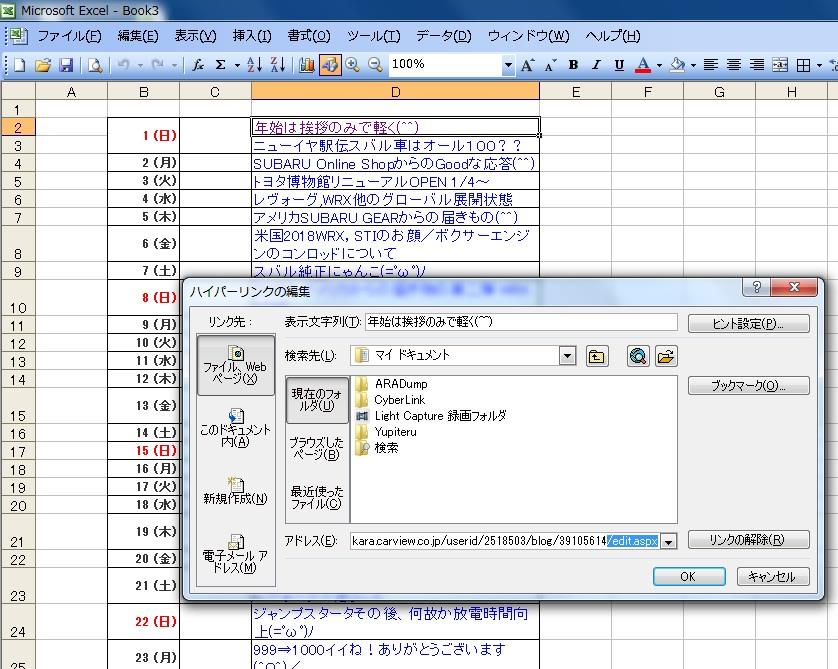
Task: Open the ツール(T) menu
Action: [x=374, y=36]
